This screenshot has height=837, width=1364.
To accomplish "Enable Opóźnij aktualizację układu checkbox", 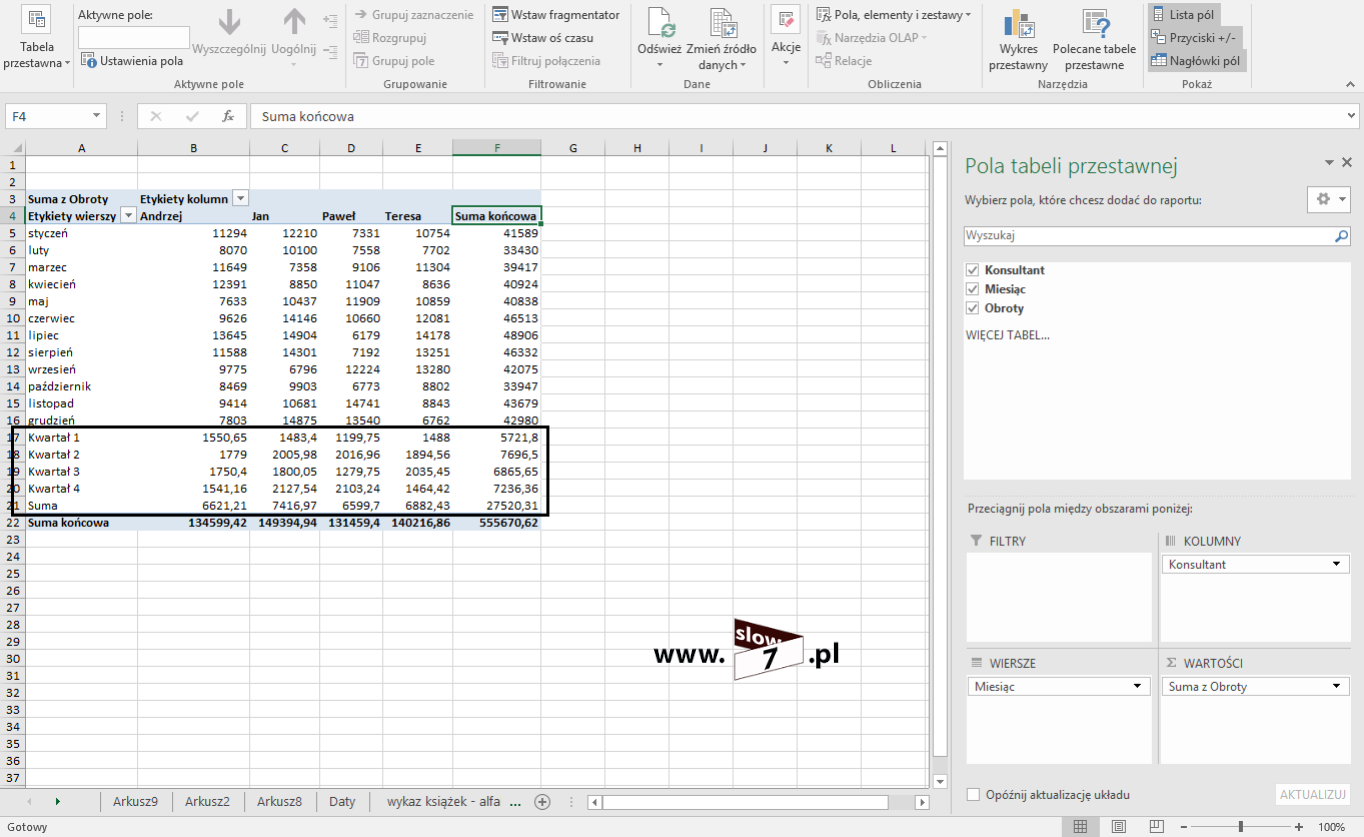I will pos(973,795).
